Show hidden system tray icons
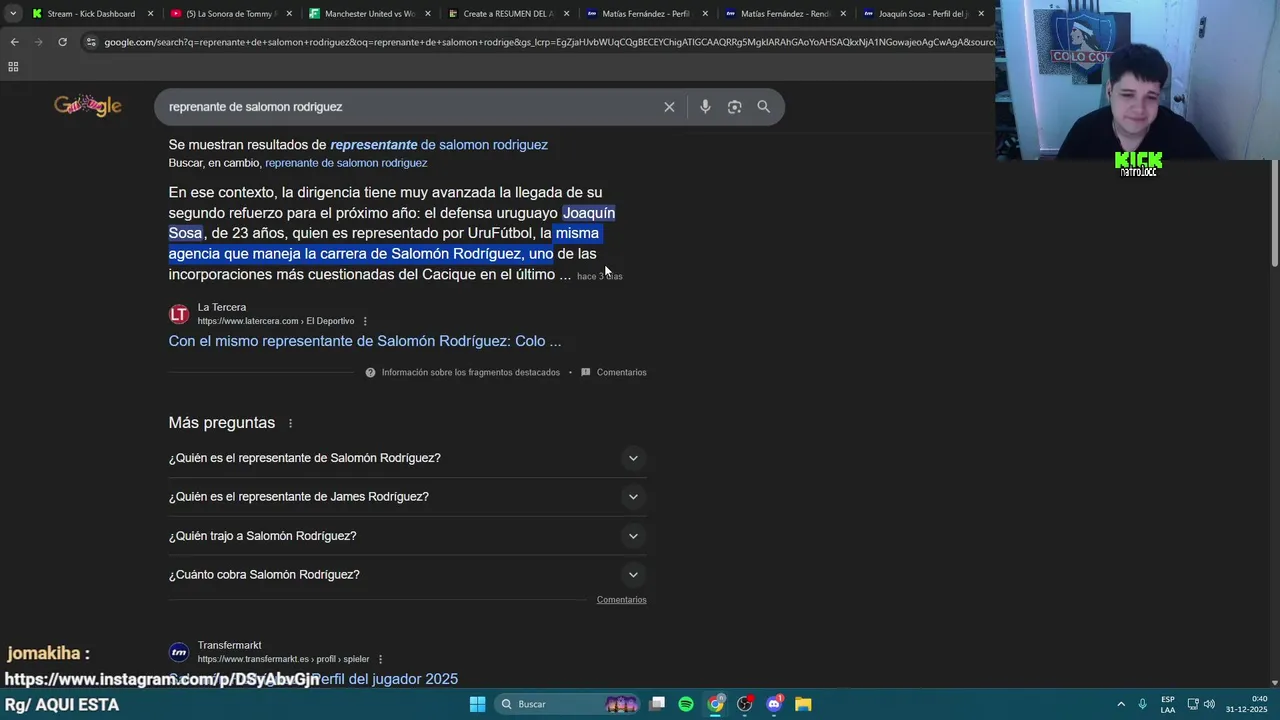Image resolution: width=1280 pixels, height=720 pixels. click(1121, 704)
